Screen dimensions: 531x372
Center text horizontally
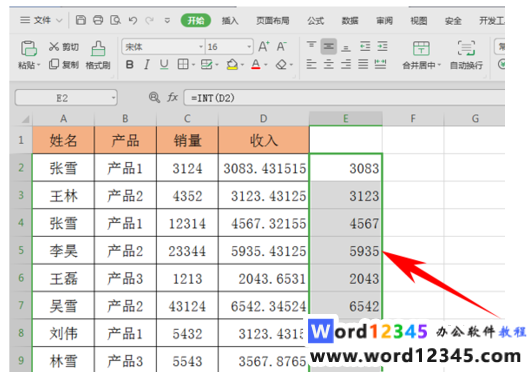(x=328, y=64)
